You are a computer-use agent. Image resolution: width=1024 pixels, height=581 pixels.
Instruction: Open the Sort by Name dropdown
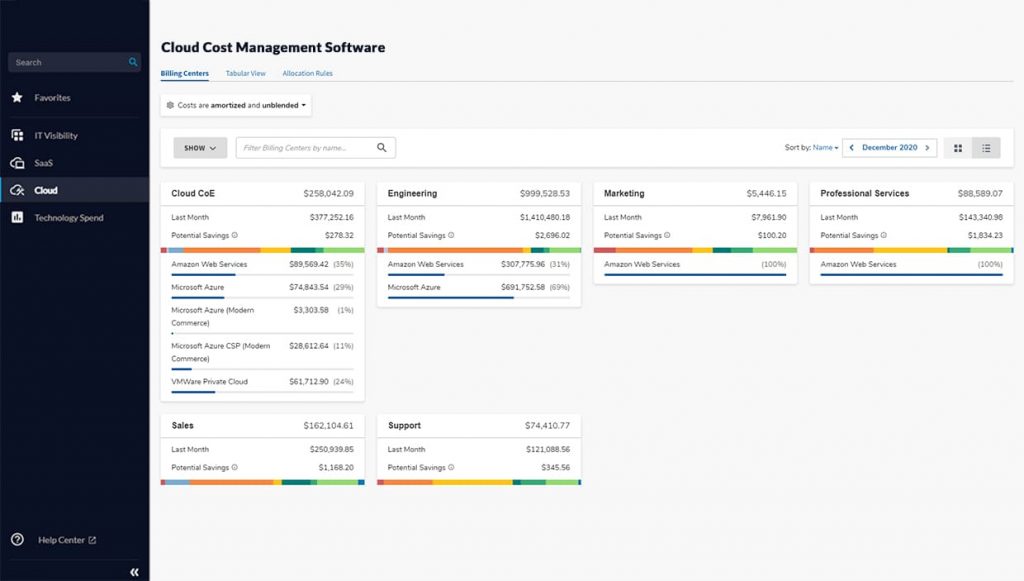tap(825, 147)
